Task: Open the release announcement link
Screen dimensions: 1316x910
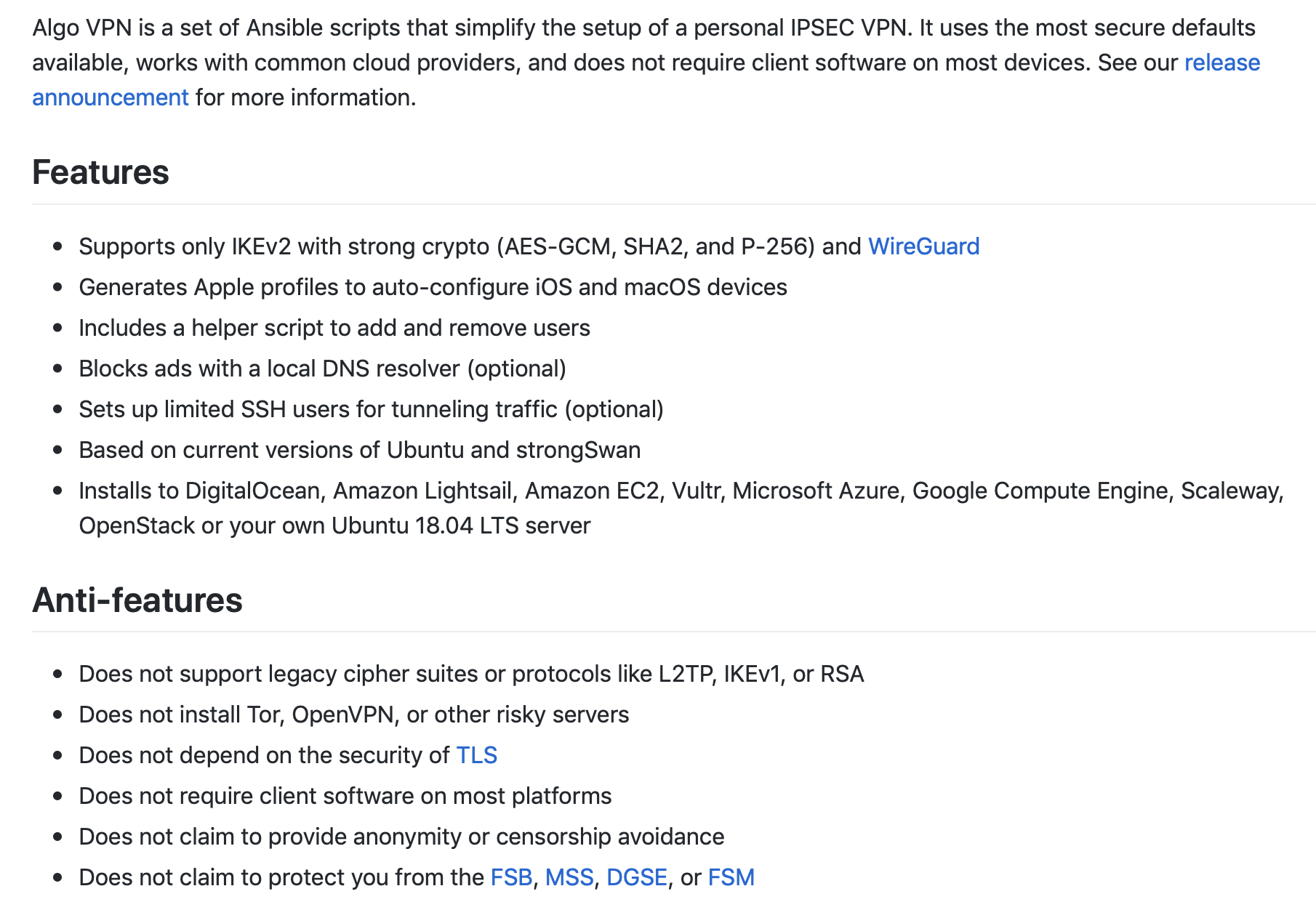Action: 1221,63
